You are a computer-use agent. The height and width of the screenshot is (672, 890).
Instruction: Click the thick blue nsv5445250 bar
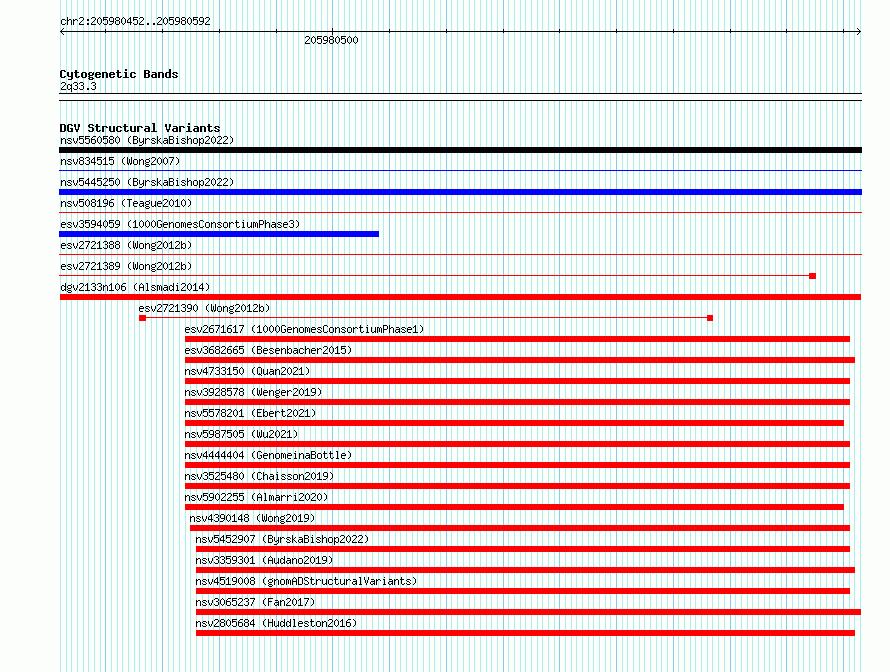point(460,192)
